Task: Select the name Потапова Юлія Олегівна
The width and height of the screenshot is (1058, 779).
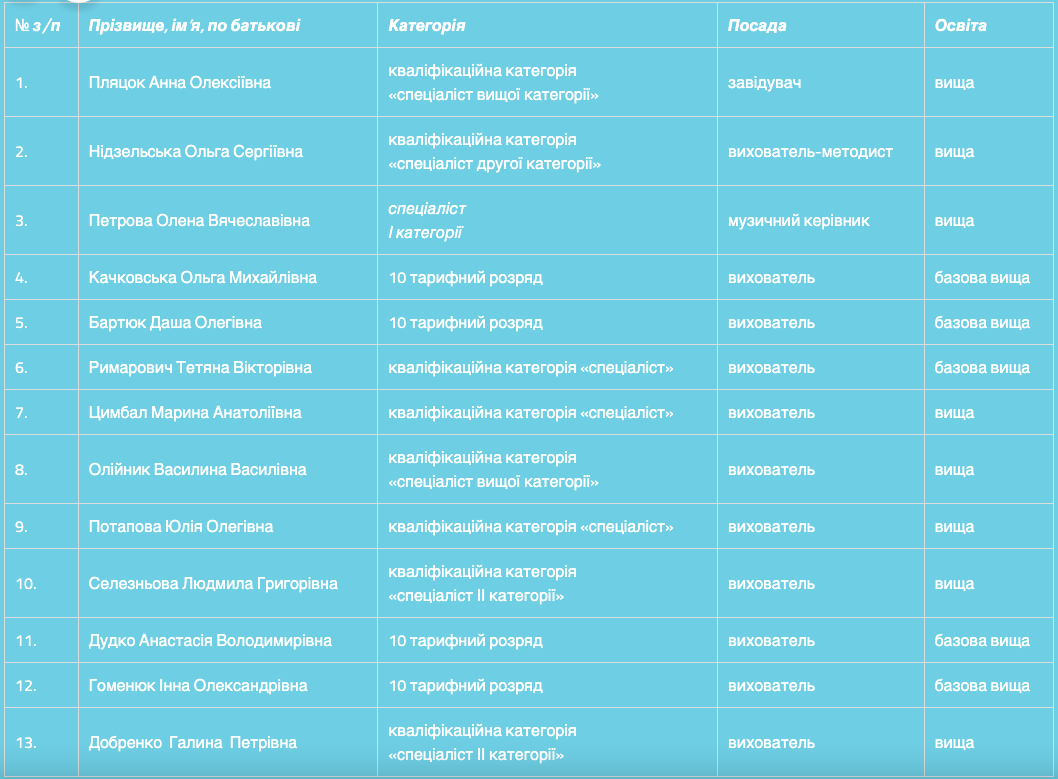Action: pos(181,527)
